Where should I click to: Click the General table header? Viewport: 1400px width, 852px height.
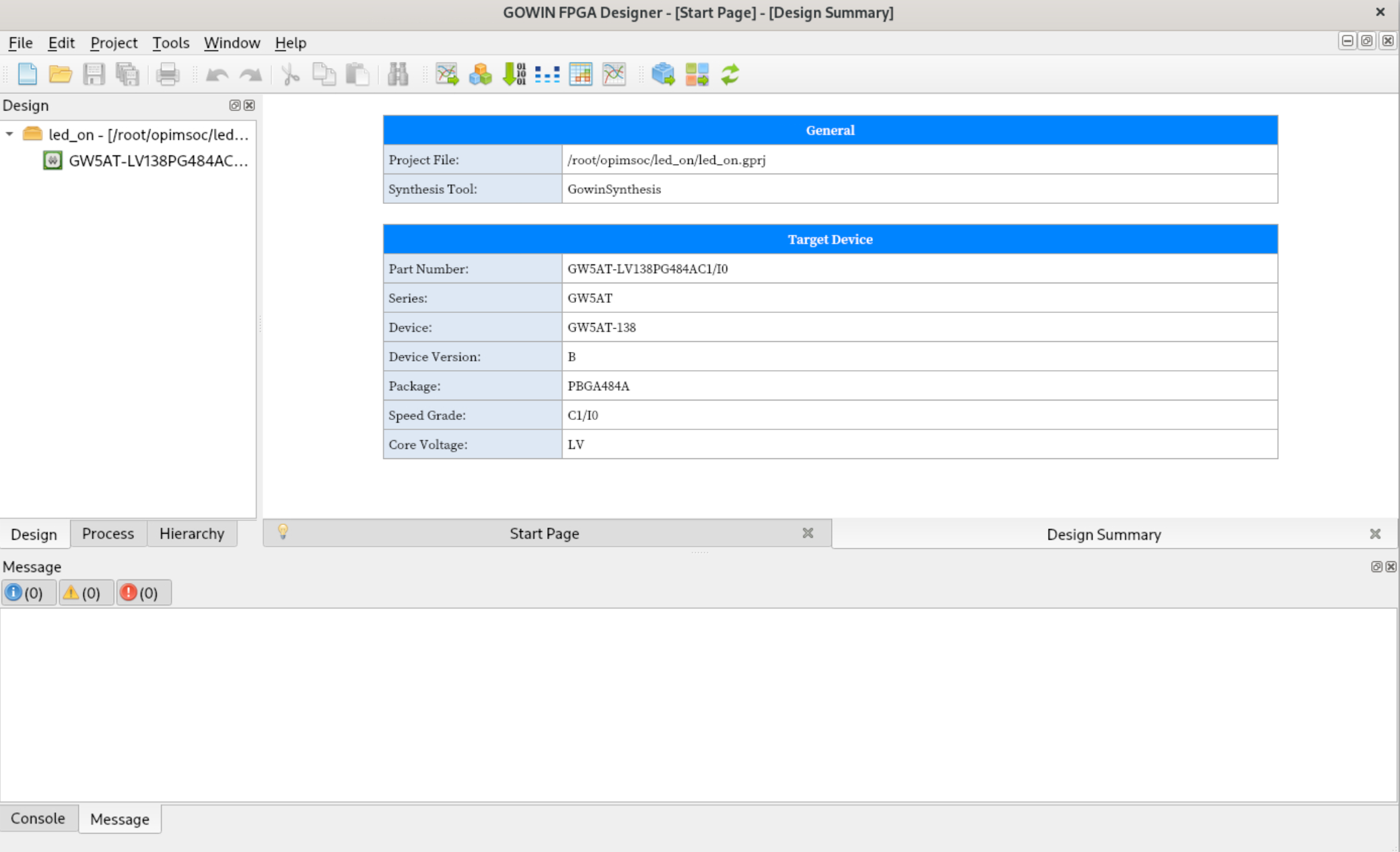click(x=830, y=130)
